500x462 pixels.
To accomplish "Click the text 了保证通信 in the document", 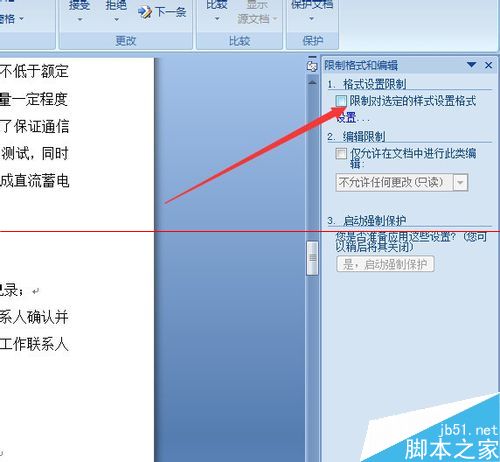I will pos(34,127).
